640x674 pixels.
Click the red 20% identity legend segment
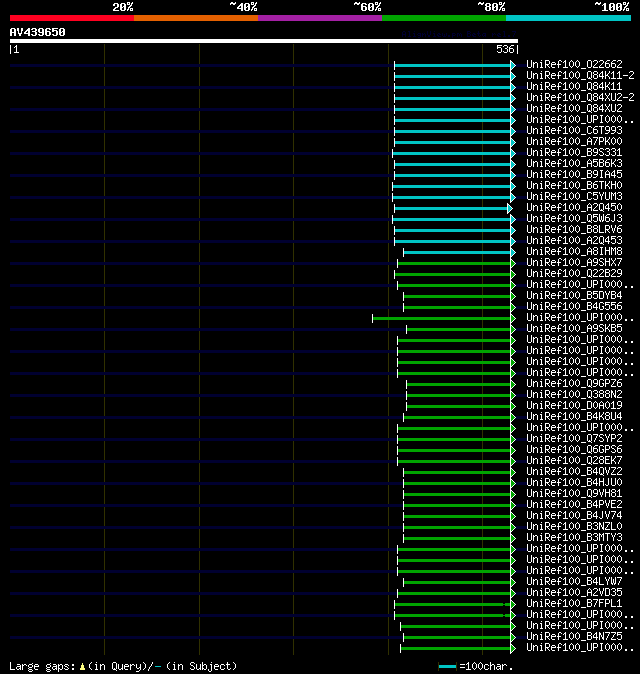[x=72, y=18]
